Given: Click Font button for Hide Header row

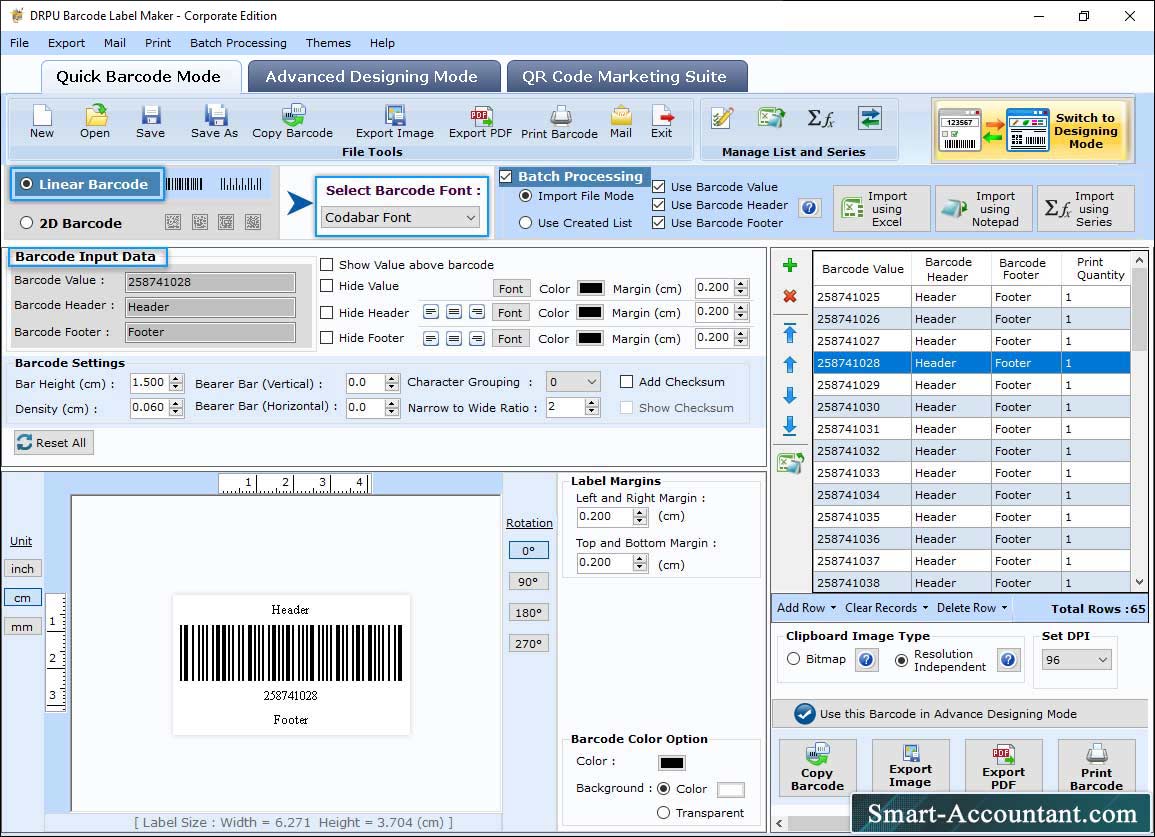Looking at the screenshot, I should tap(510, 312).
